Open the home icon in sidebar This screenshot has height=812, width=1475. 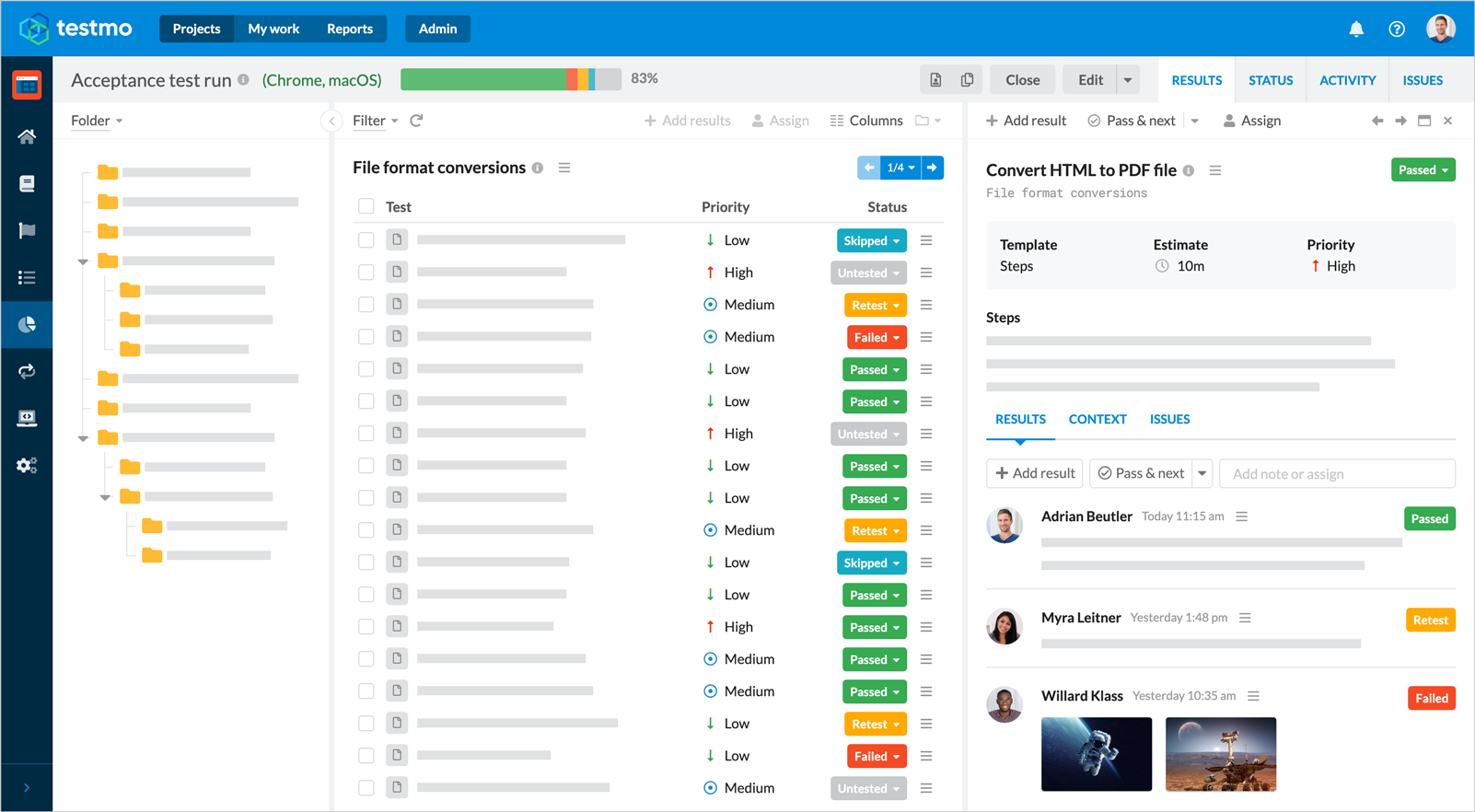click(x=27, y=136)
